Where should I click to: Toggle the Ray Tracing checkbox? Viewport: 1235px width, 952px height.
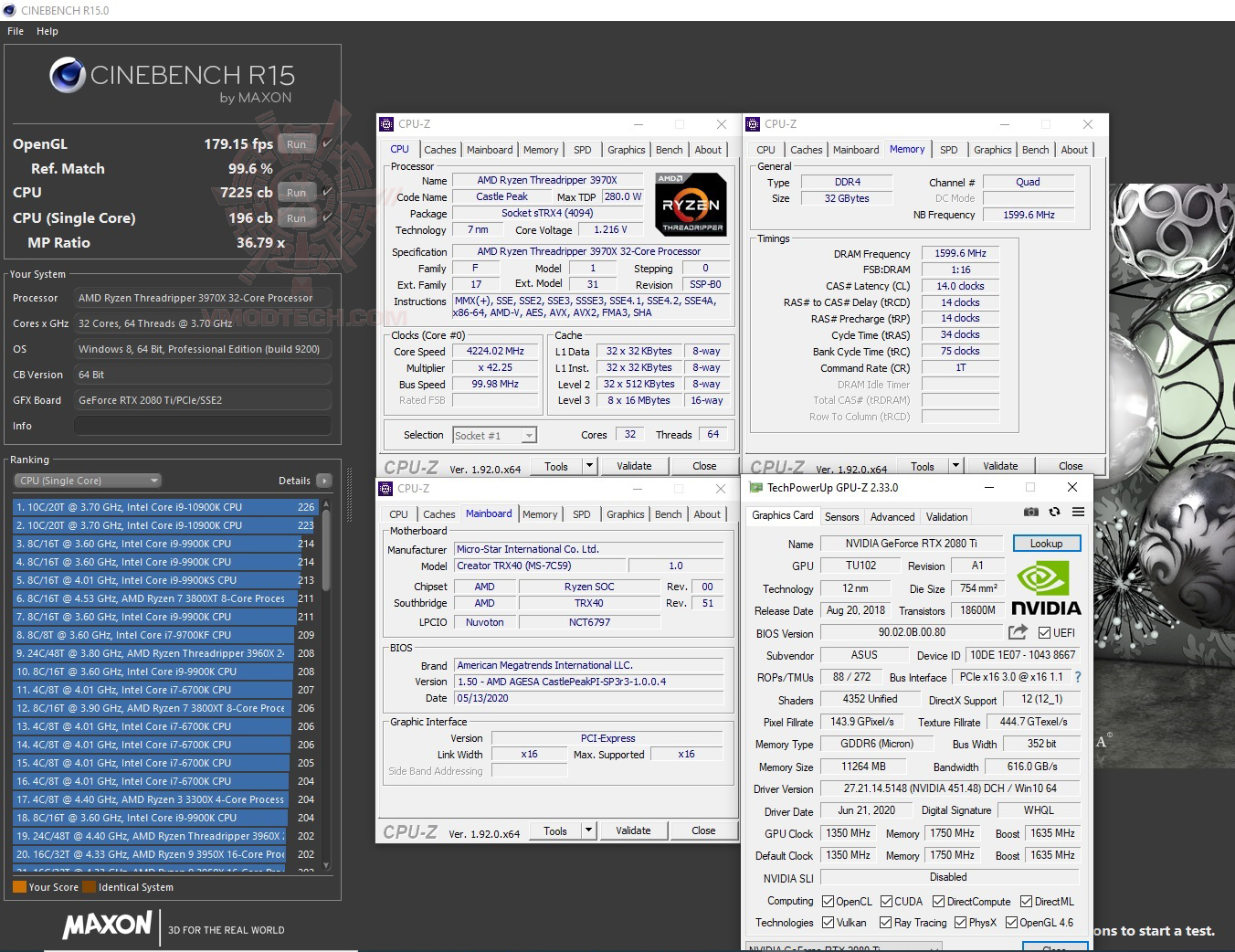(885, 923)
